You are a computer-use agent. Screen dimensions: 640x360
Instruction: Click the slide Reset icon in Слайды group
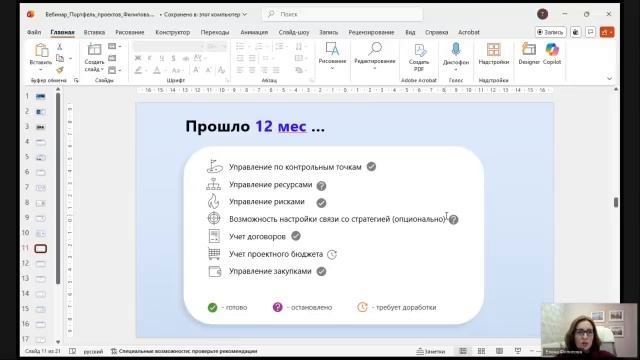[x=112, y=58]
